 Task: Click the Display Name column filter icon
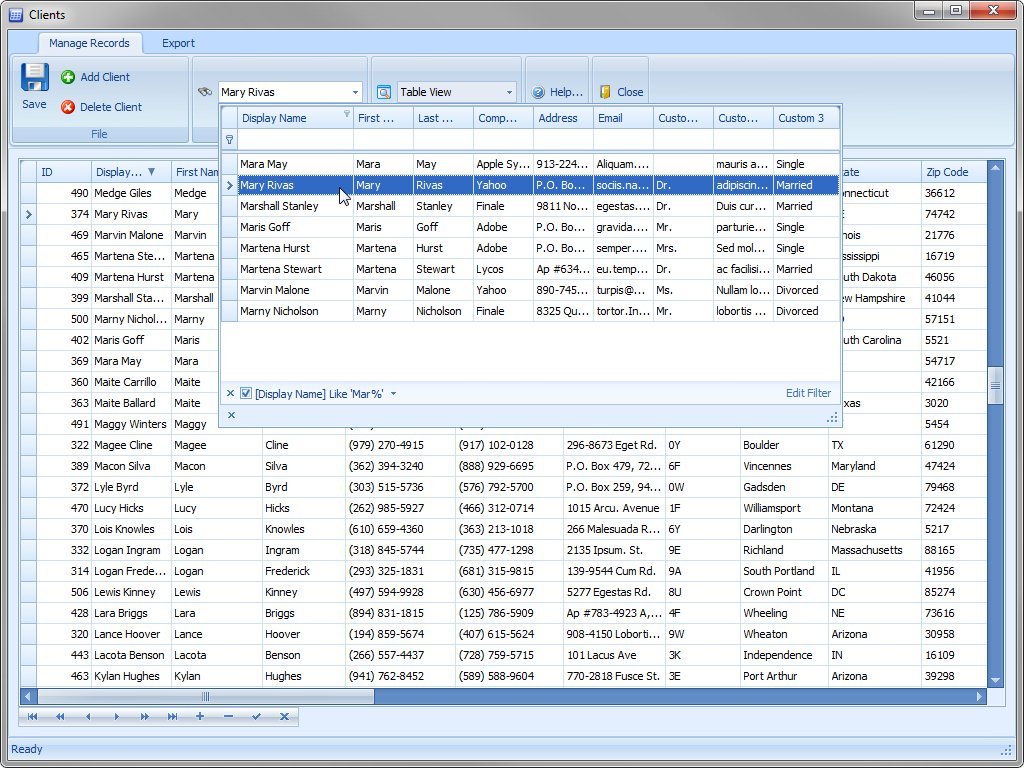(347, 114)
